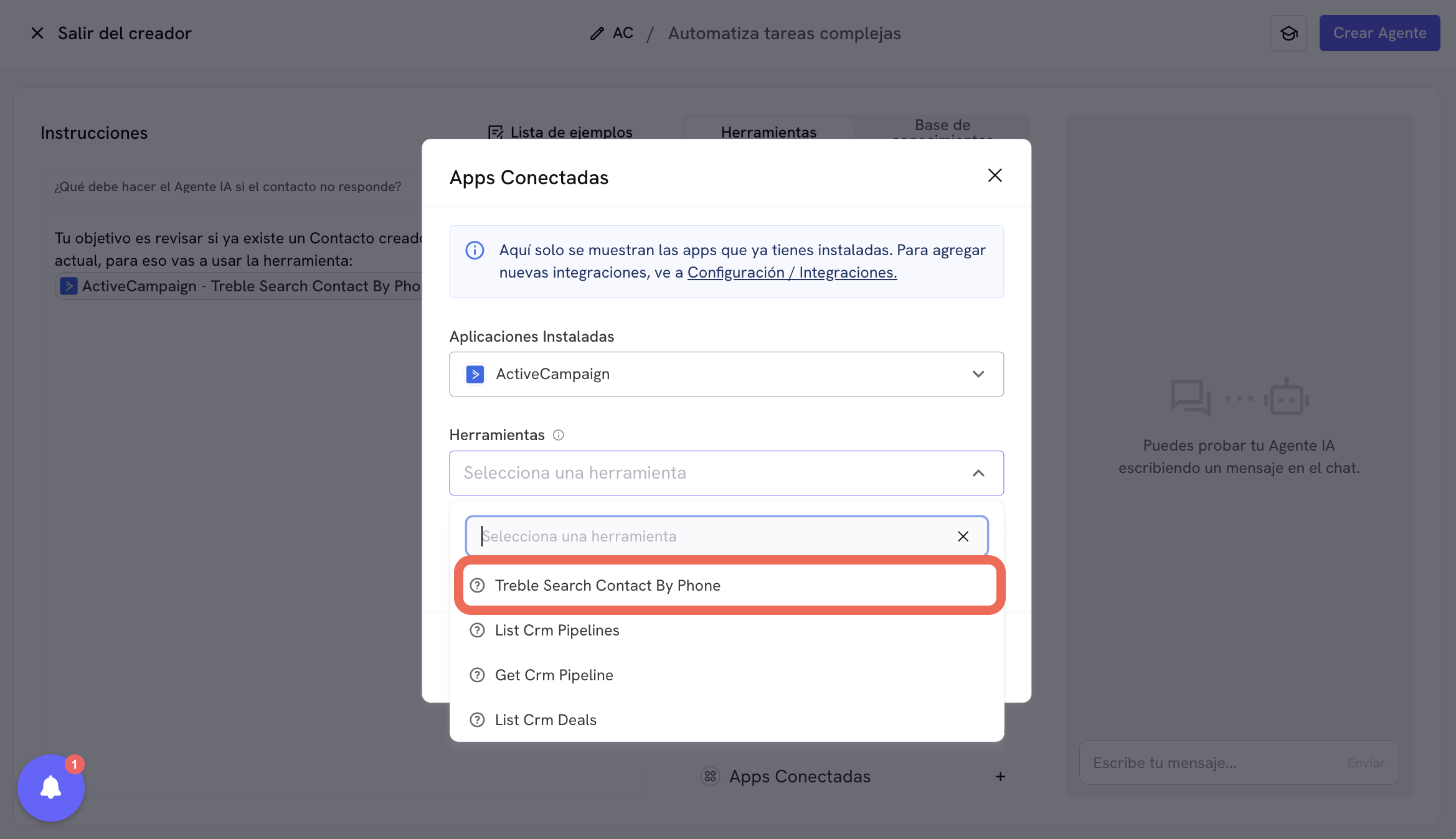1456x839 pixels.
Task: Select Get Crm Pipeline option
Action: pyautogui.click(x=727, y=675)
